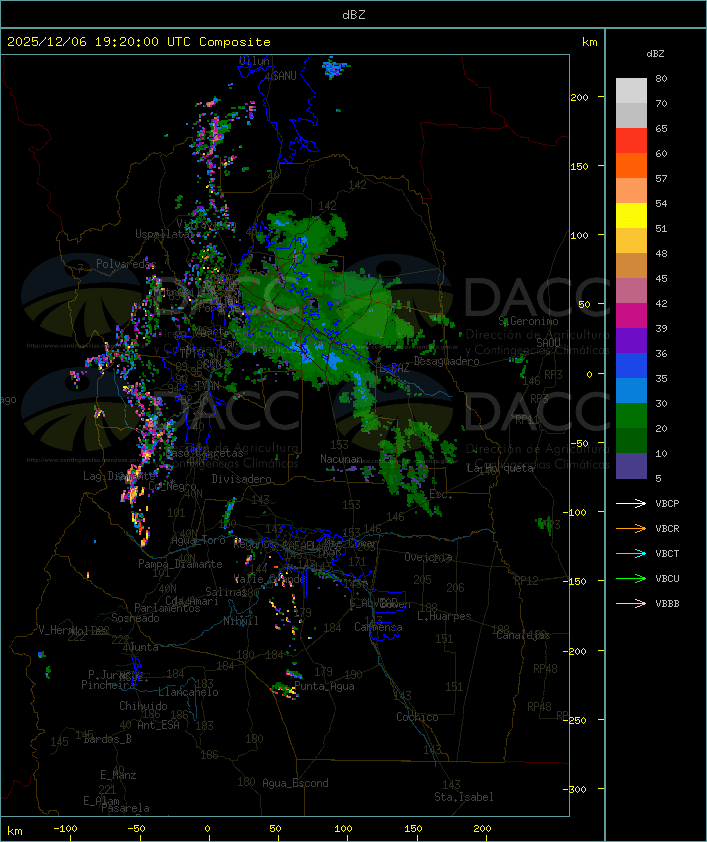The image size is (707, 842).
Task: Click the white VBCP arrow in the legend
Action: tap(631, 503)
